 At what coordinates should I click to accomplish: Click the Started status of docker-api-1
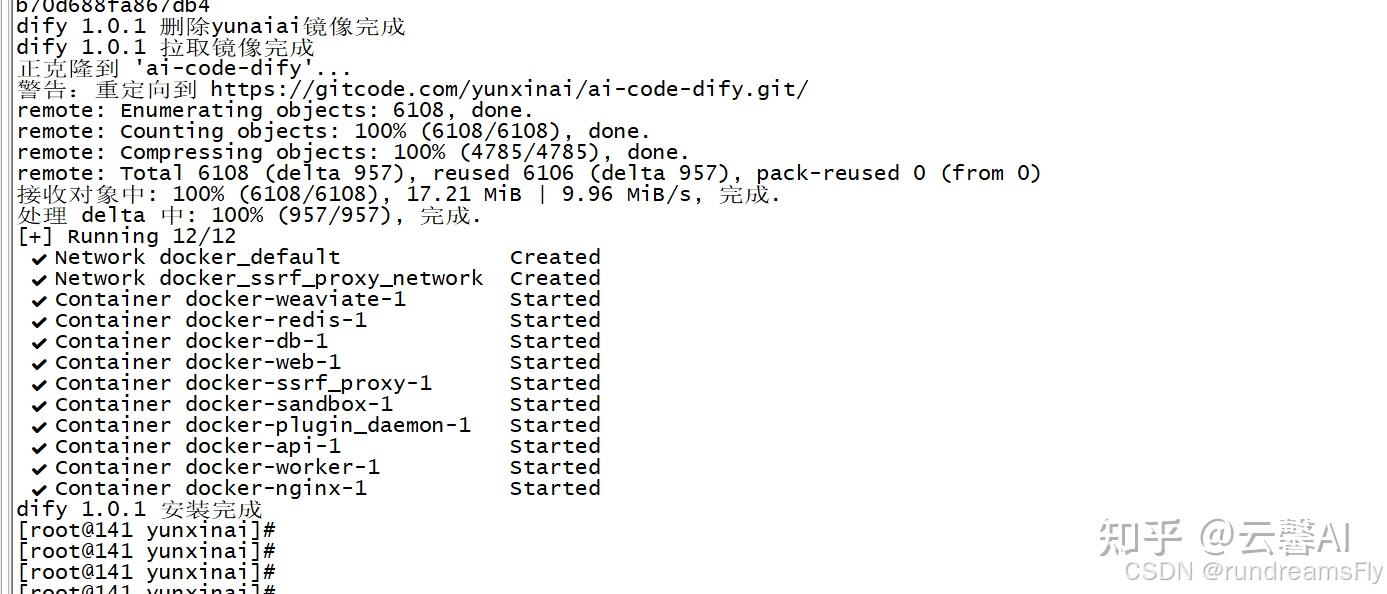pos(554,447)
